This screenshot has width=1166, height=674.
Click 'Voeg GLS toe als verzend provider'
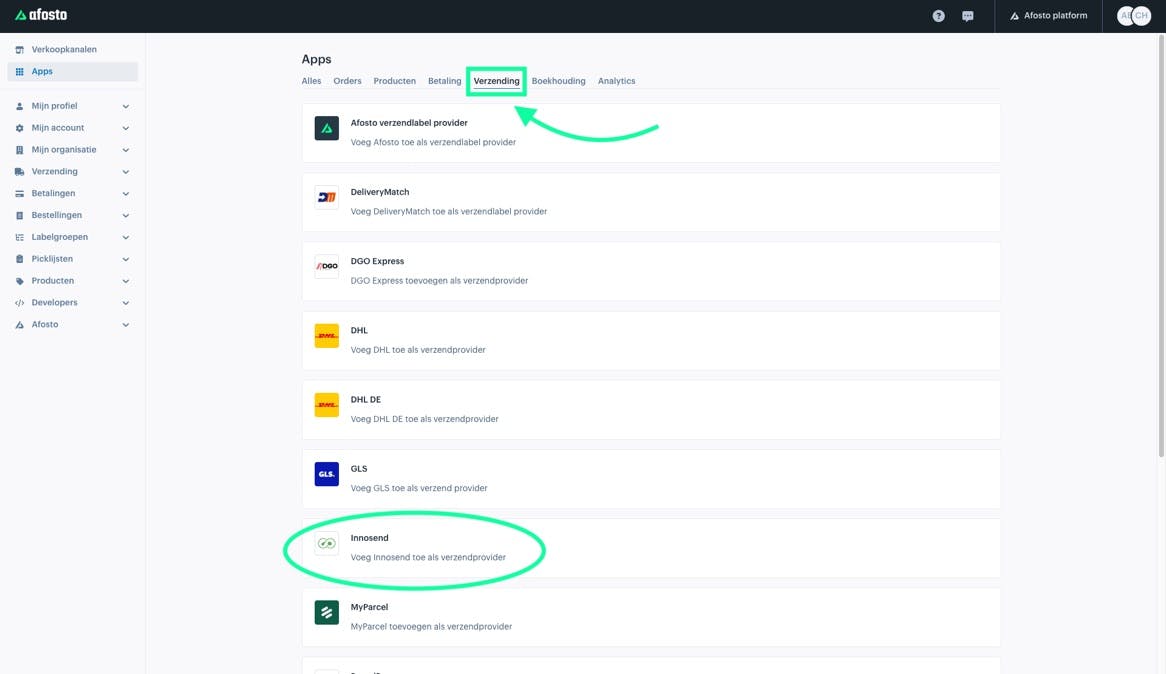click(x=419, y=488)
